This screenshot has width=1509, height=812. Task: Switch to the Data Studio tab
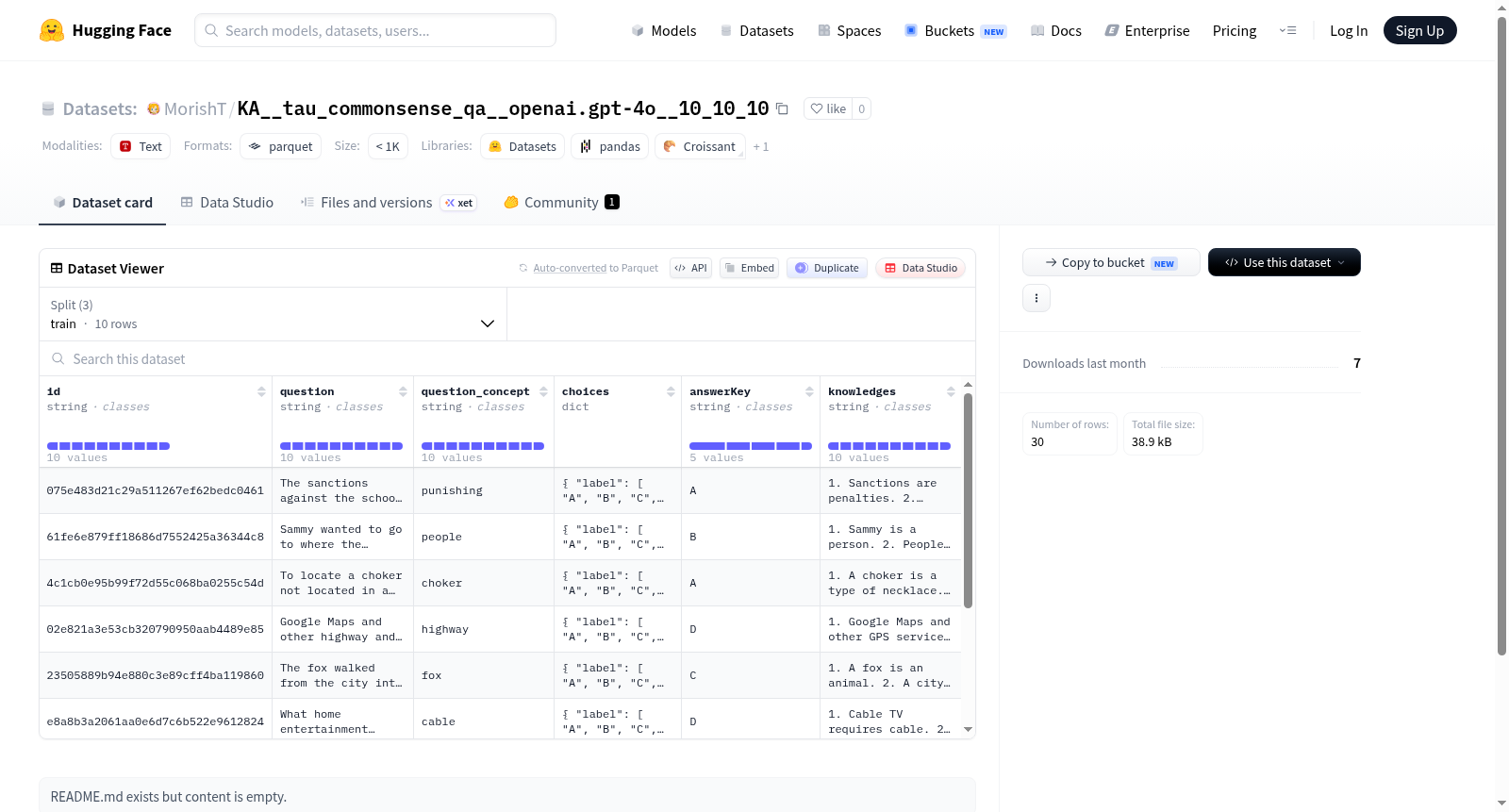(x=227, y=202)
